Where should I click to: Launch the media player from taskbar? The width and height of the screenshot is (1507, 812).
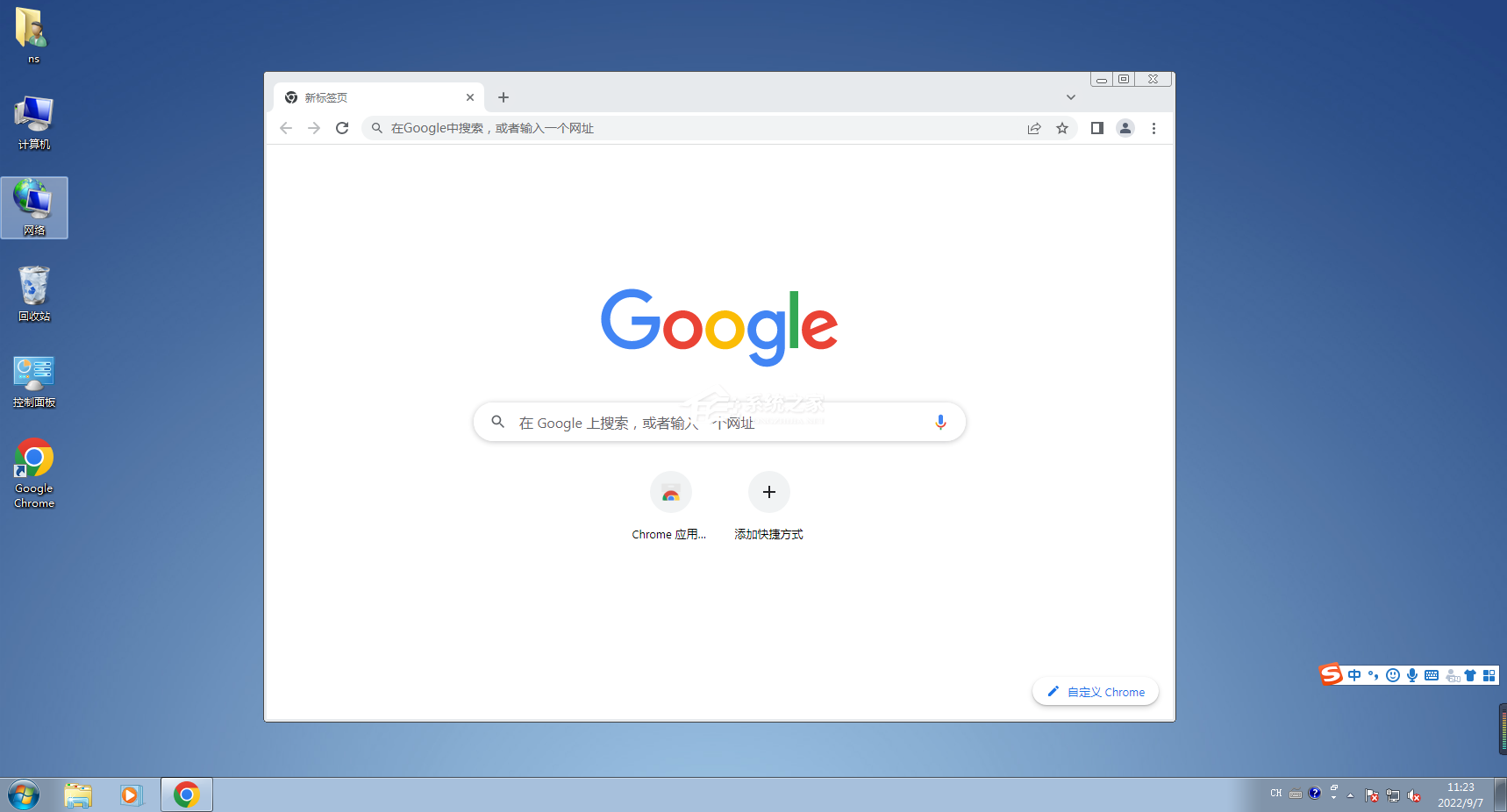tap(131, 795)
